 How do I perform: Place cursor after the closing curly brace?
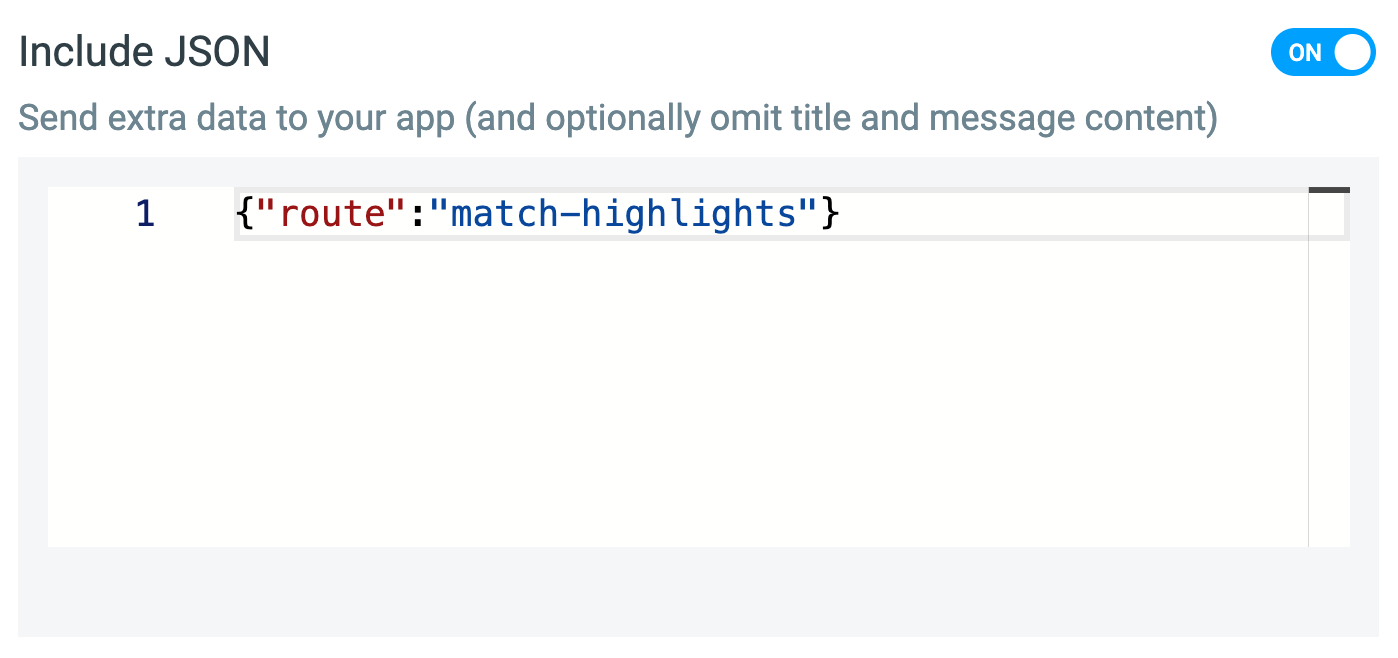click(x=841, y=214)
